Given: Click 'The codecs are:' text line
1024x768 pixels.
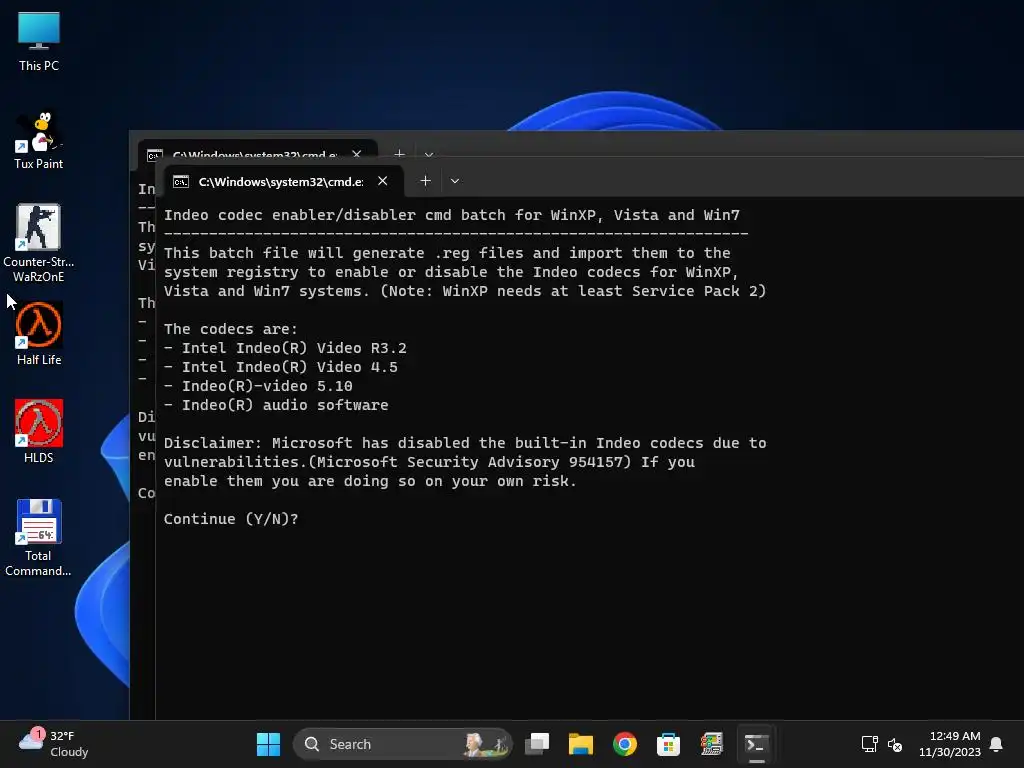Looking at the screenshot, I should click(x=231, y=329).
